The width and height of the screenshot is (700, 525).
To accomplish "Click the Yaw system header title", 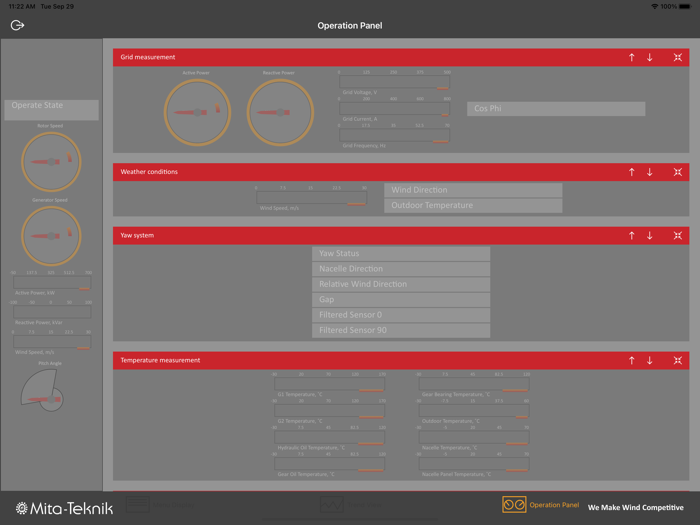I will tap(137, 235).
